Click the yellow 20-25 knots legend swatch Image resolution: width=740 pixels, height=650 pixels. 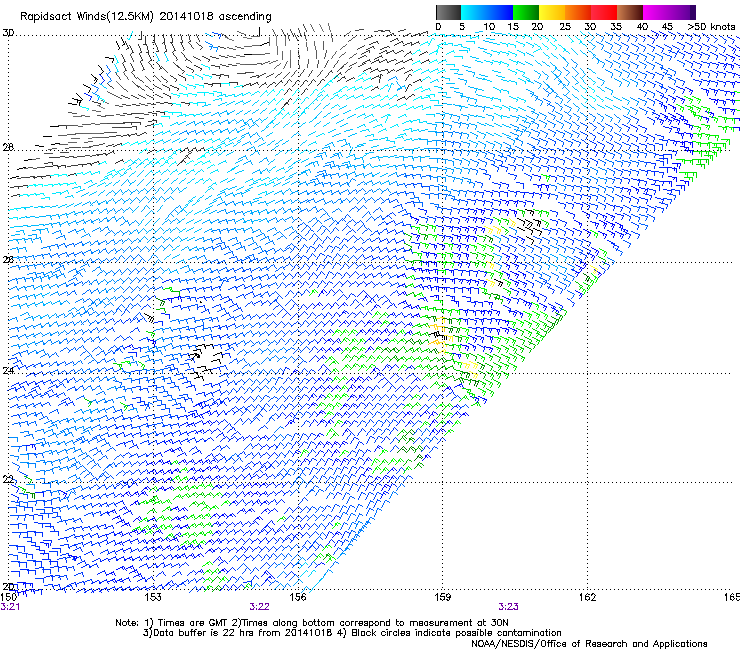pos(552,12)
